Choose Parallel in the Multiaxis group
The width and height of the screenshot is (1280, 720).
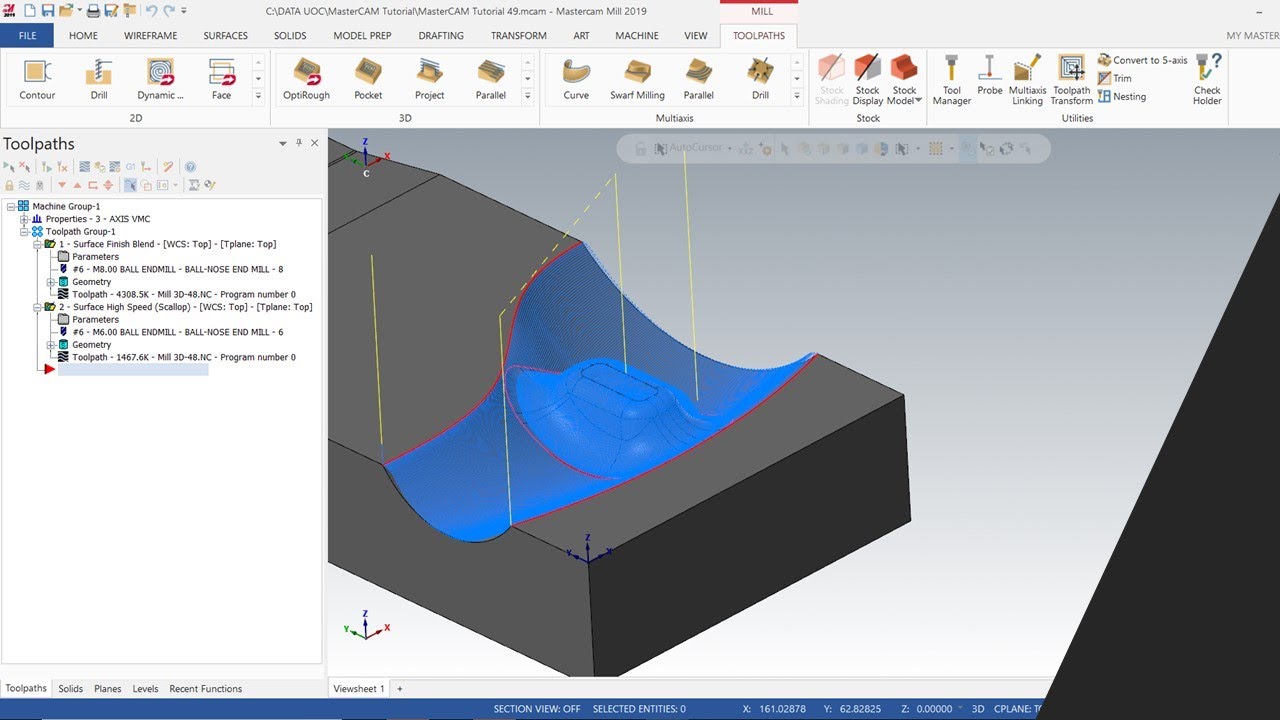pos(698,80)
